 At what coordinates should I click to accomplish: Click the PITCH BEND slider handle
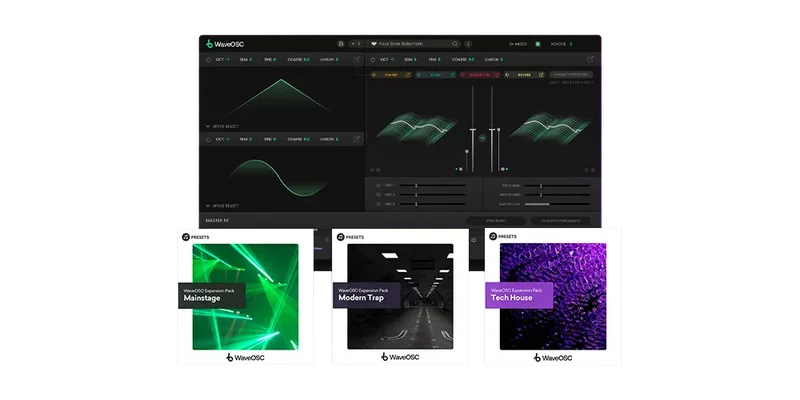tap(541, 186)
